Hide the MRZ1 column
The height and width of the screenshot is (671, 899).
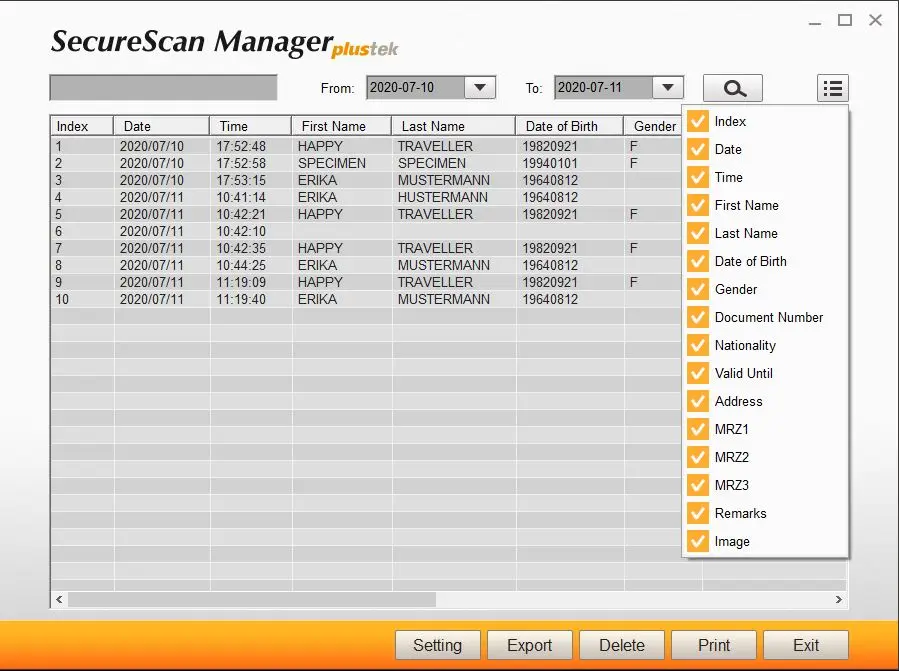[x=698, y=429]
